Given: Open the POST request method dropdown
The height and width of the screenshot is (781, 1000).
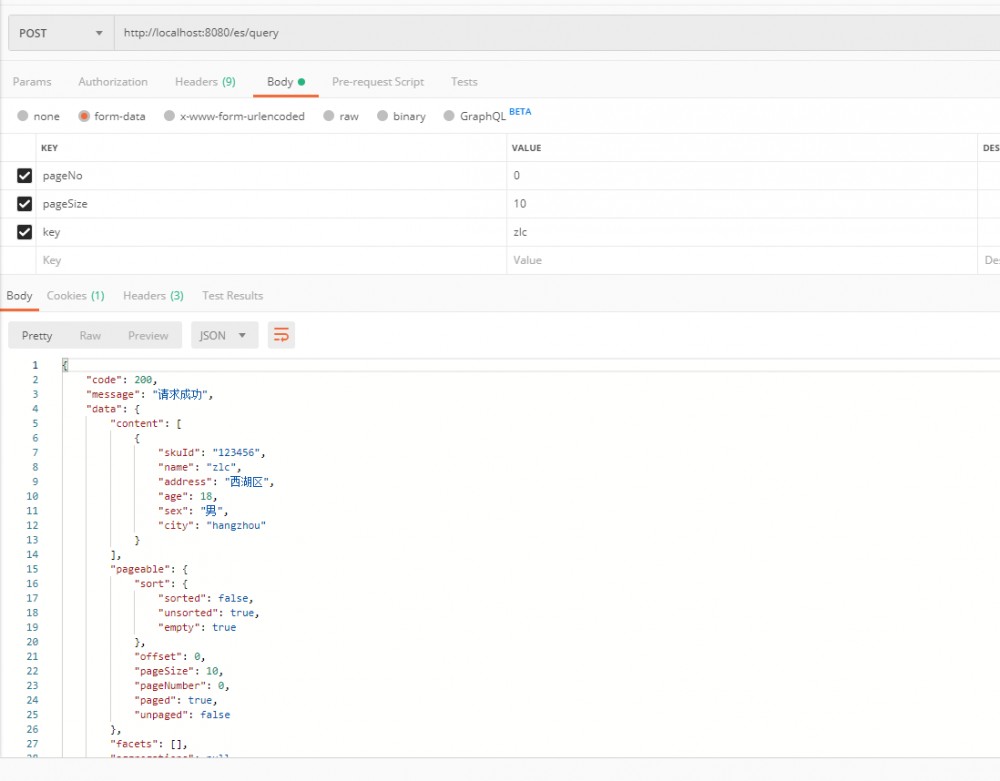Looking at the screenshot, I should tap(58, 32).
